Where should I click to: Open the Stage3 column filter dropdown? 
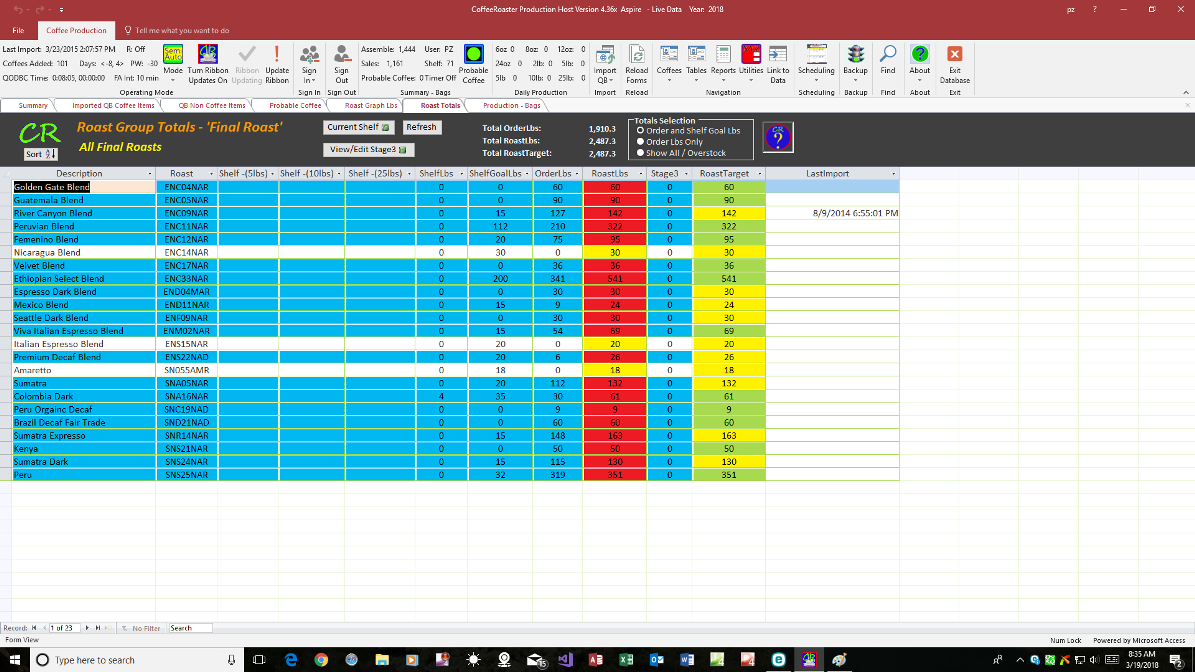pos(686,174)
